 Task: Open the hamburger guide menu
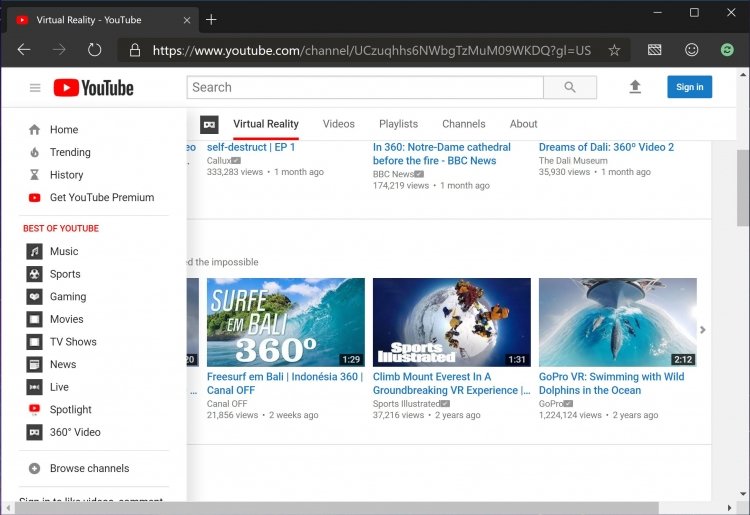[x=35, y=88]
